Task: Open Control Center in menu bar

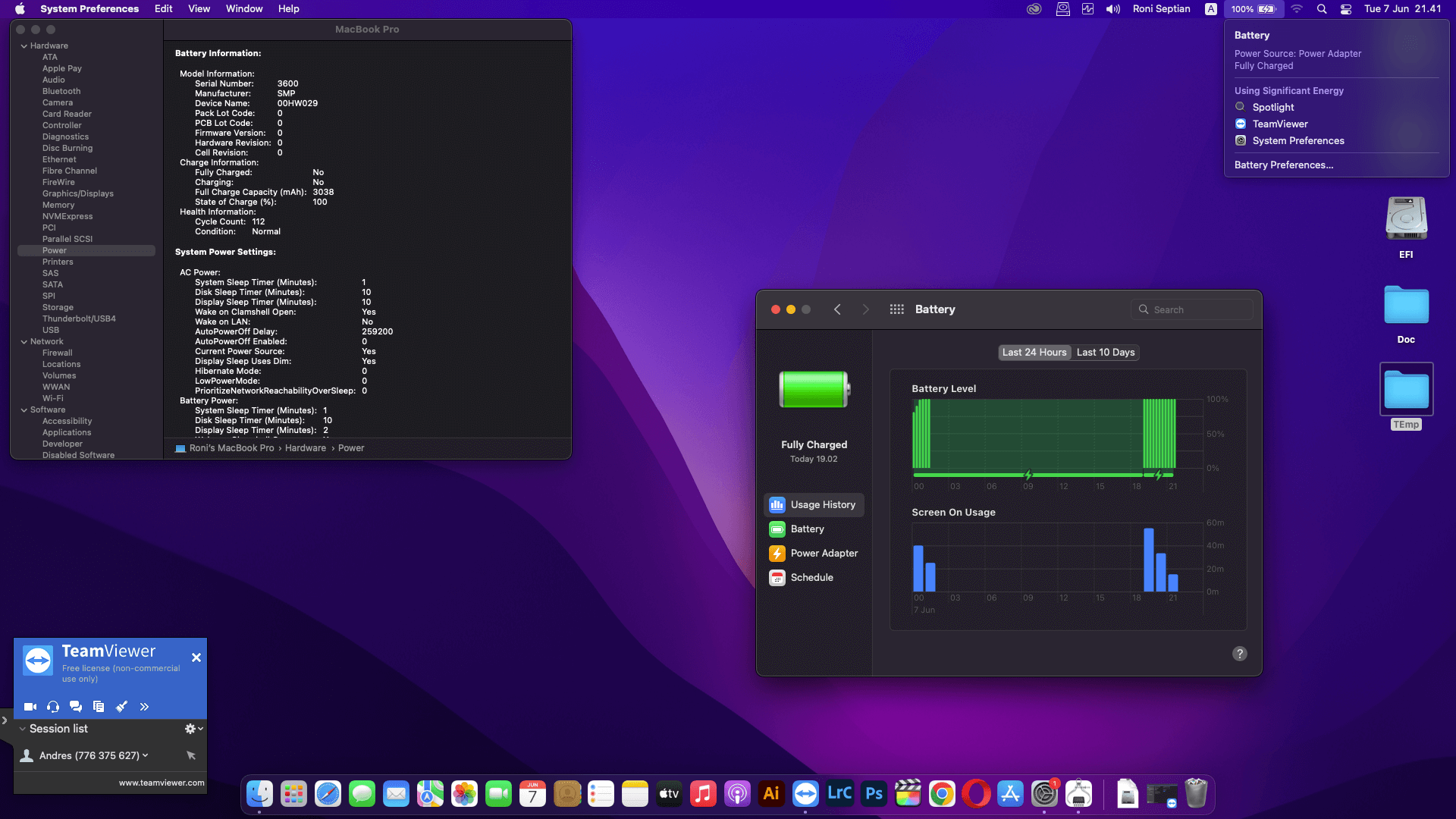Action: point(1346,9)
